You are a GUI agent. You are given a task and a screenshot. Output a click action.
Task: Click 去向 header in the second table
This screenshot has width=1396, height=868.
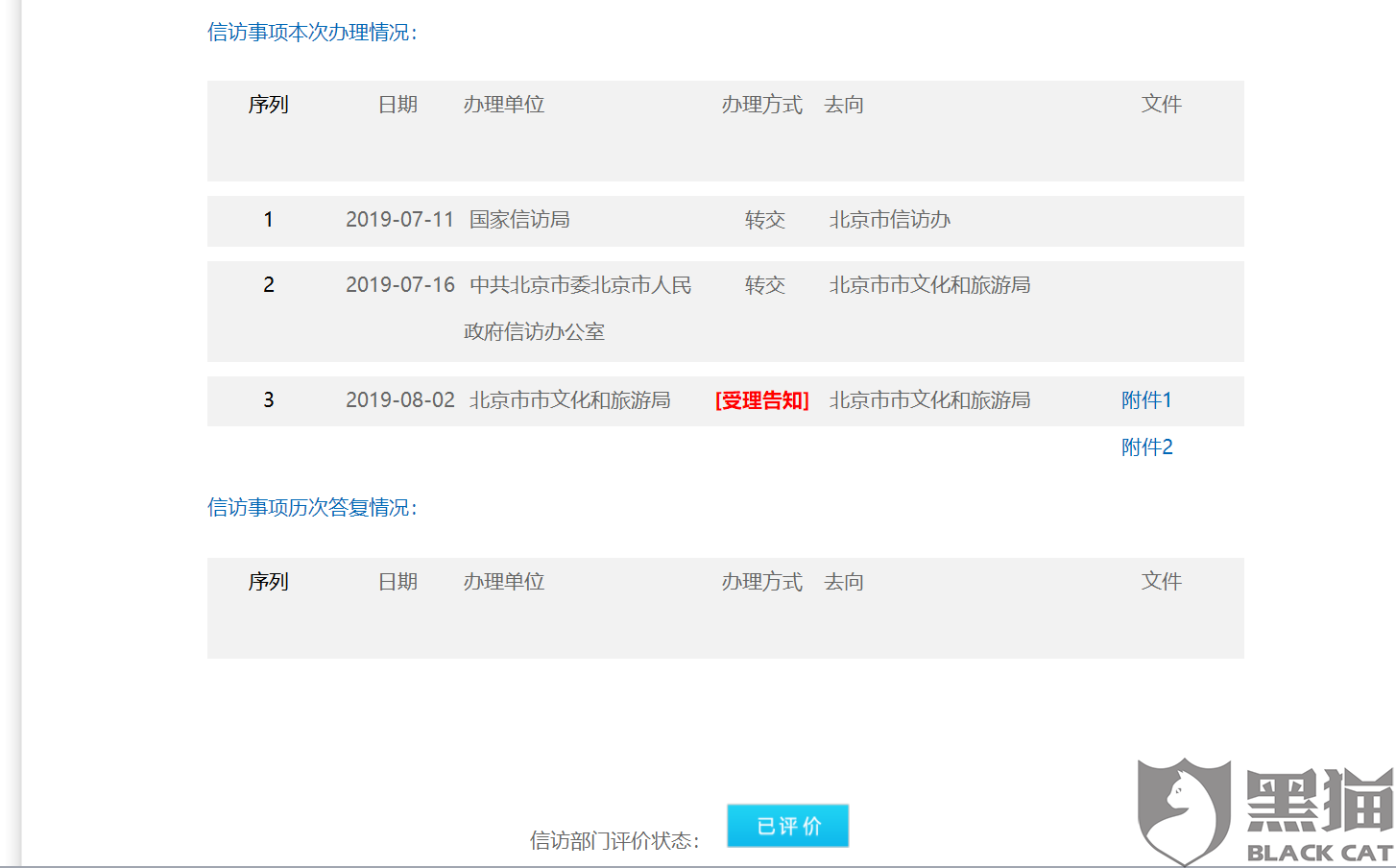pos(844,582)
